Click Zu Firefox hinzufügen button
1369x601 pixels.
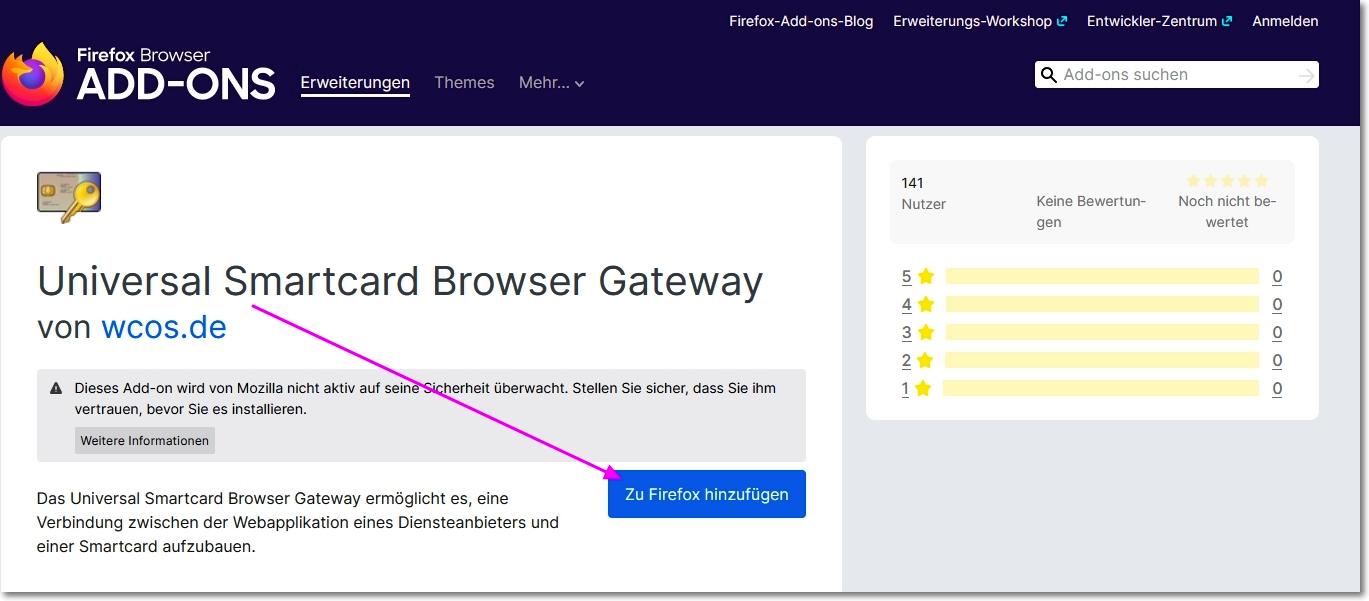click(x=707, y=494)
